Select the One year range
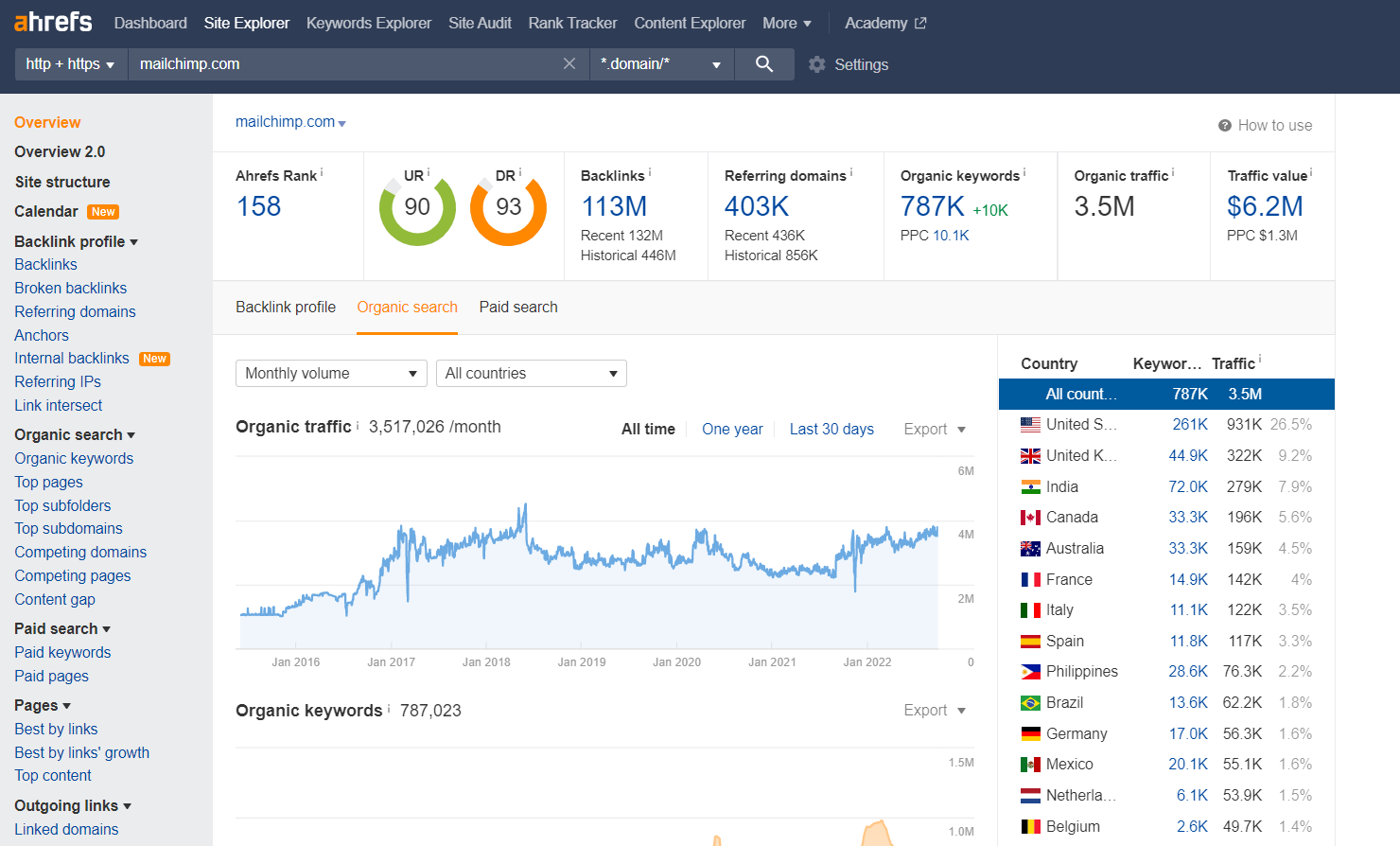 (x=732, y=429)
